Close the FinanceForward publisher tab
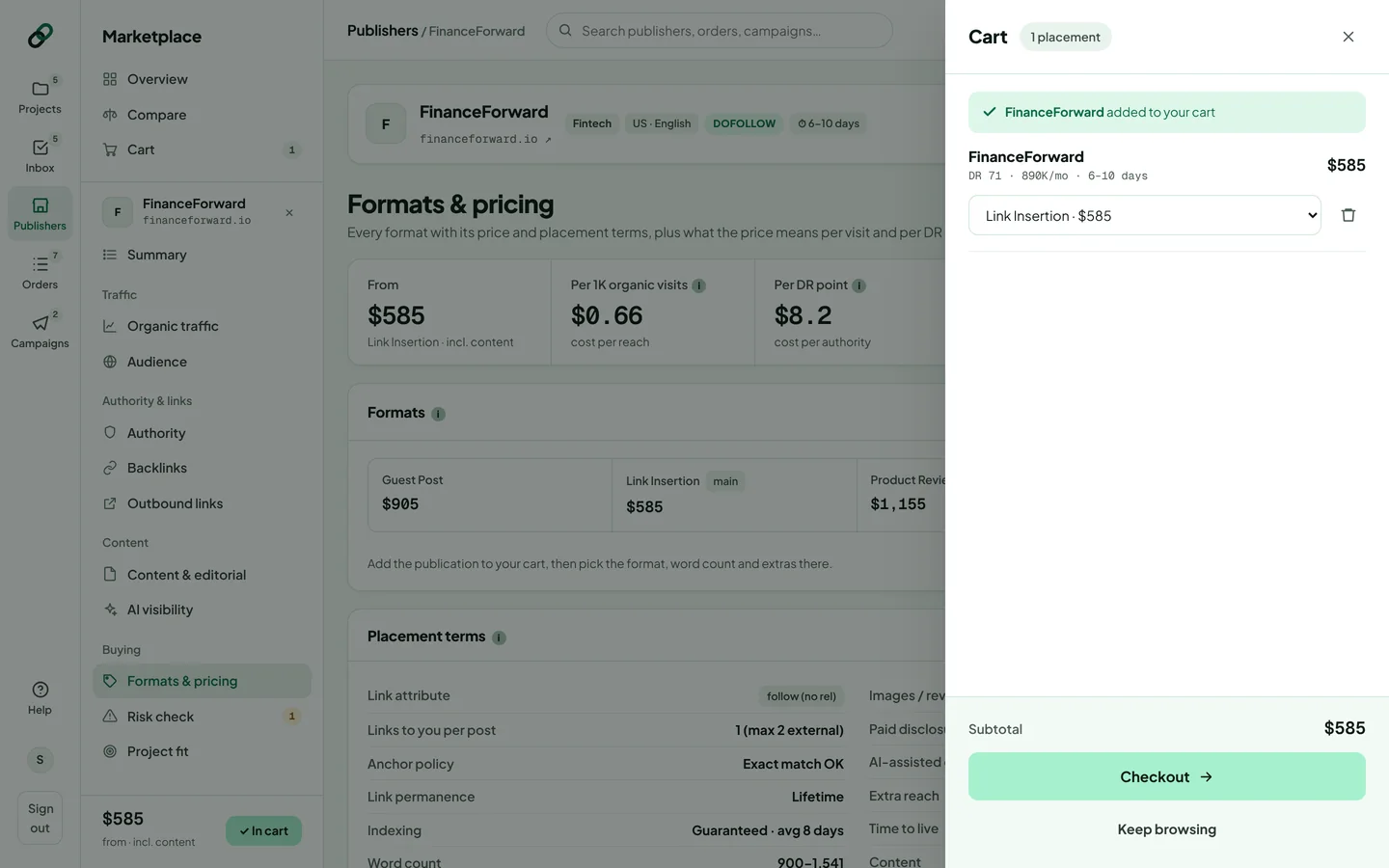Image resolution: width=1389 pixels, height=868 pixels. [x=289, y=213]
